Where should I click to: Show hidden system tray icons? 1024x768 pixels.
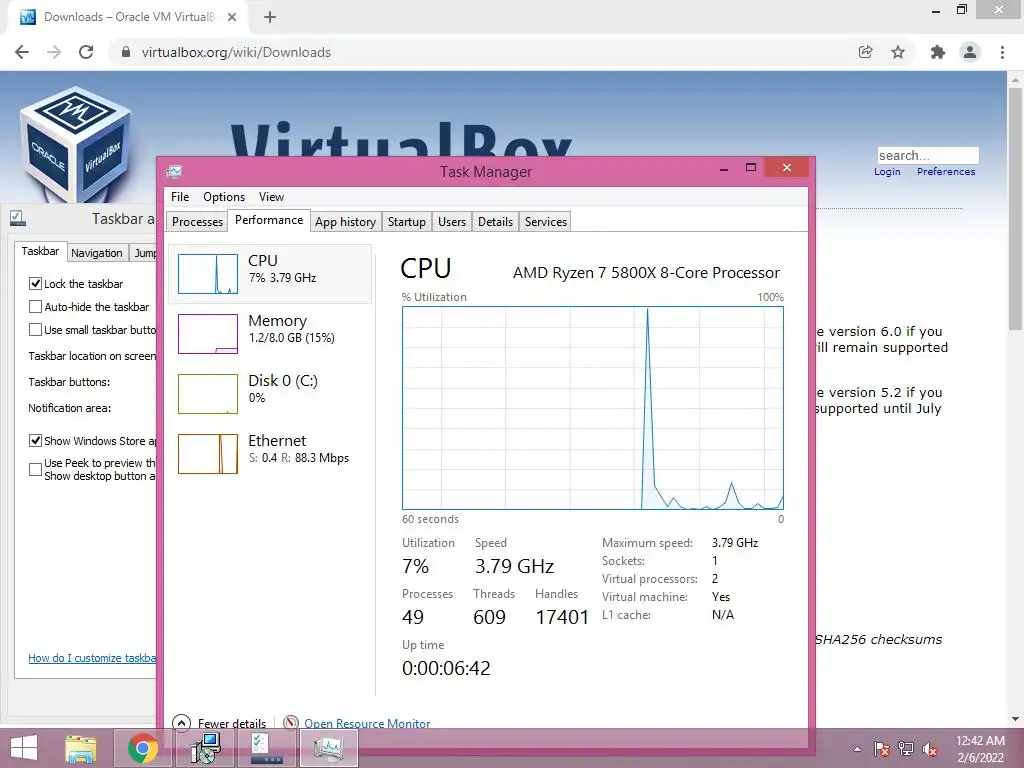857,749
